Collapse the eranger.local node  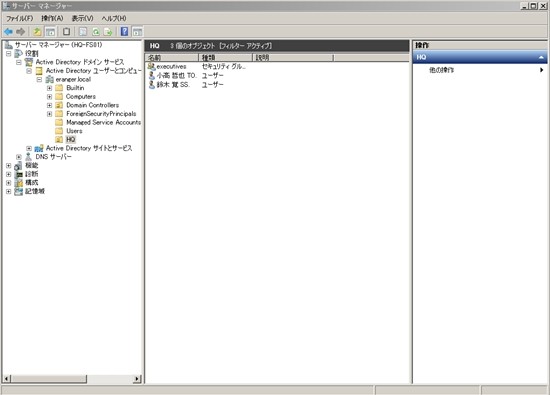pos(39,79)
